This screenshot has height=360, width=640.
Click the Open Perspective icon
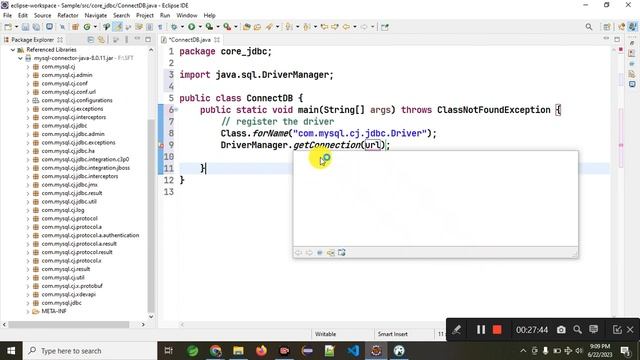(607, 27)
